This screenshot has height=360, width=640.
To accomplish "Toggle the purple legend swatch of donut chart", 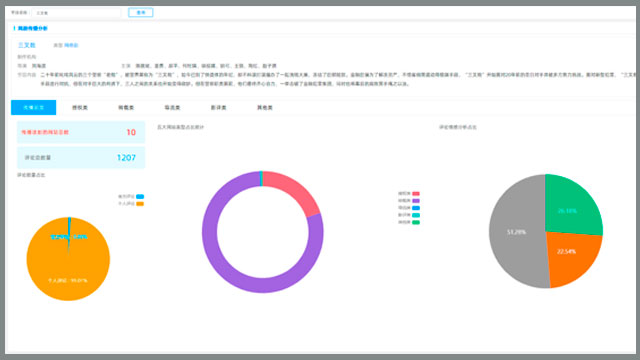I will [x=416, y=200].
